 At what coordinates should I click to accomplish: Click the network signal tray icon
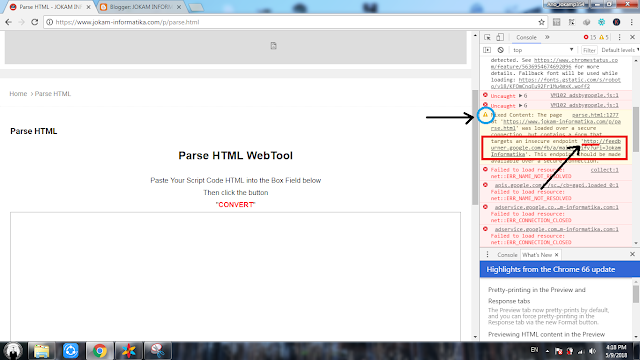click(x=580, y=351)
